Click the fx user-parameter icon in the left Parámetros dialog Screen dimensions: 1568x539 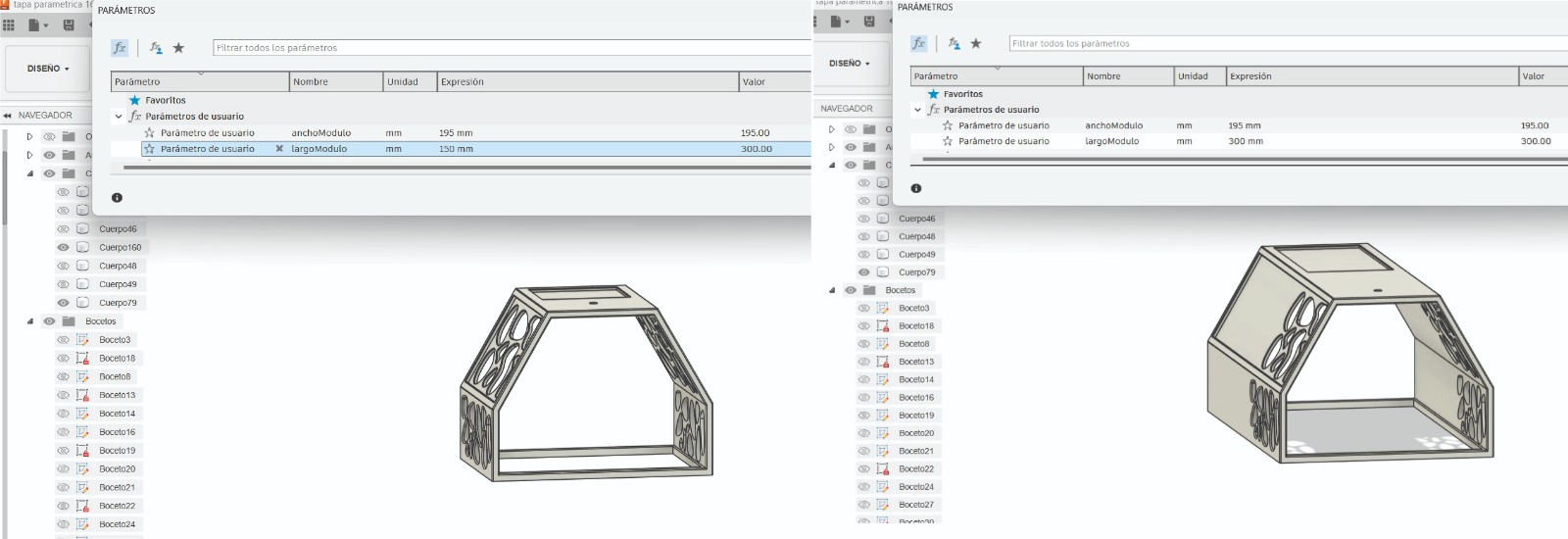(x=120, y=47)
